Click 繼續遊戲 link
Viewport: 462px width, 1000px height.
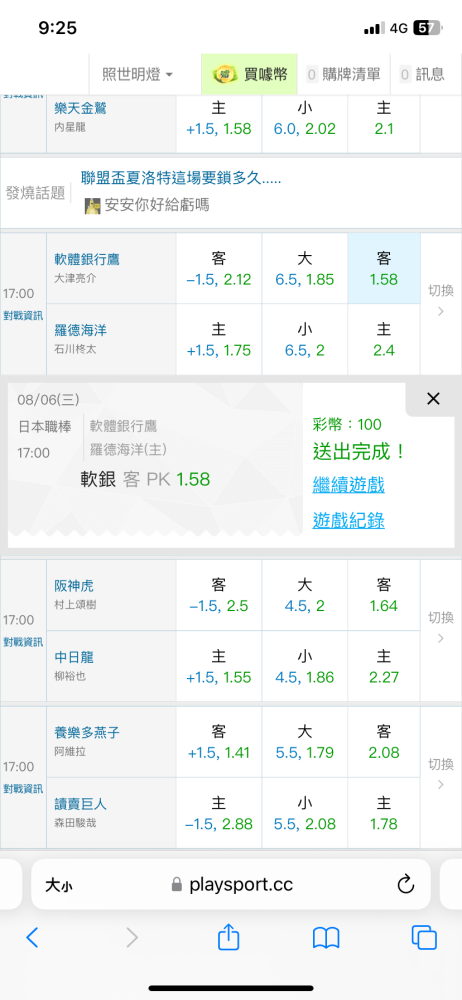pyautogui.click(x=348, y=485)
